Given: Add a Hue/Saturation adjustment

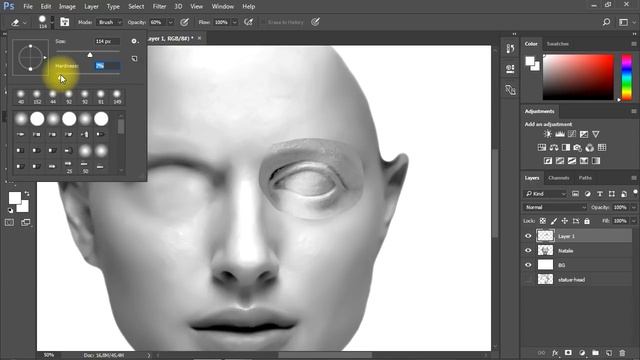Looking at the screenshot, I should click(542, 147).
